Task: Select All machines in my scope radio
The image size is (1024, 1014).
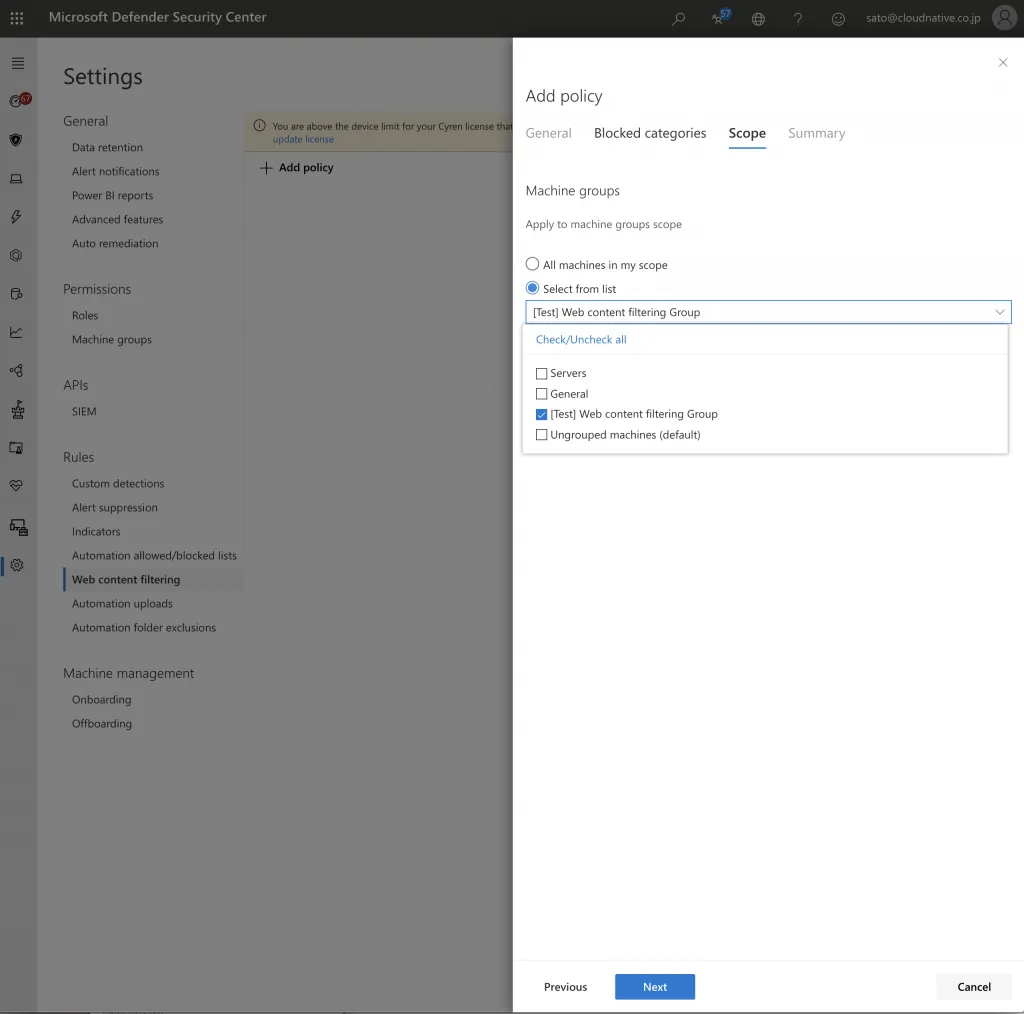Action: coord(533,265)
